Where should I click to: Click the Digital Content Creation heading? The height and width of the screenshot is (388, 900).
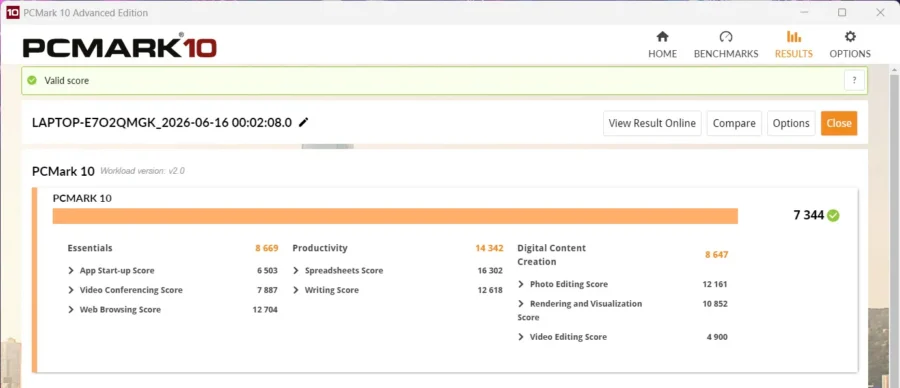click(552, 255)
